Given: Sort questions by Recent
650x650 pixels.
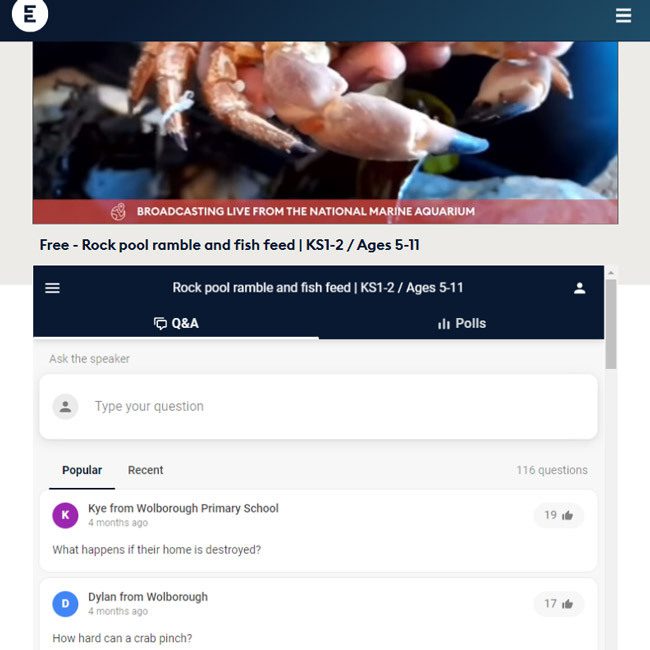Looking at the screenshot, I should pyautogui.click(x=146, y=470).
